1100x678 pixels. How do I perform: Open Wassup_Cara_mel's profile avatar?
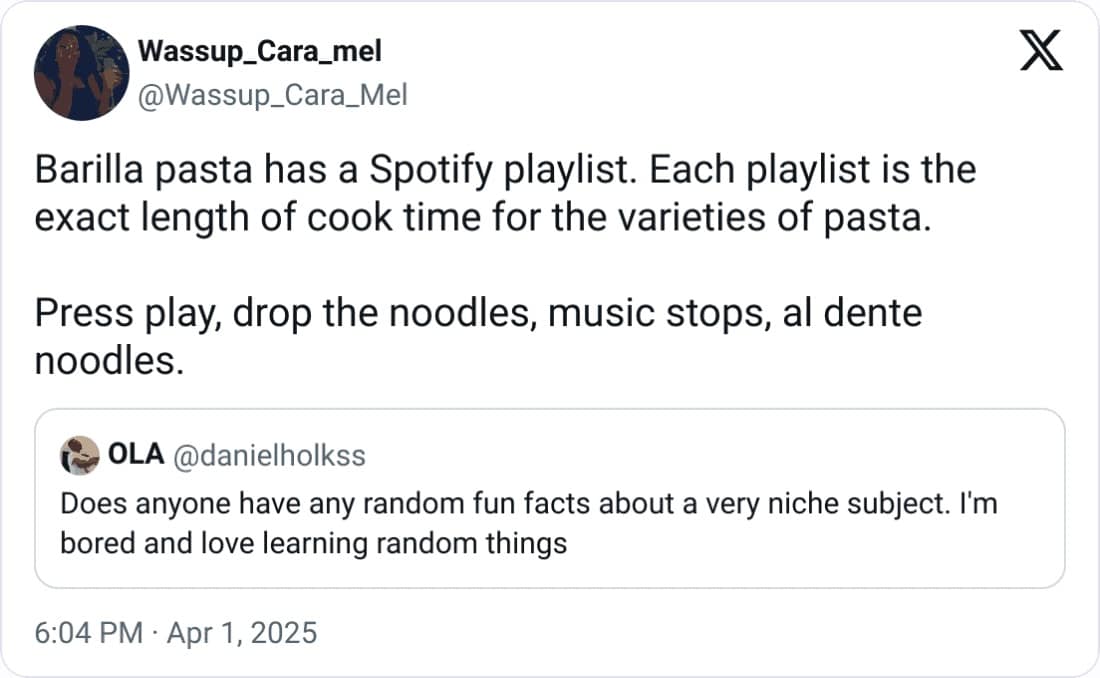pos(81,73)
